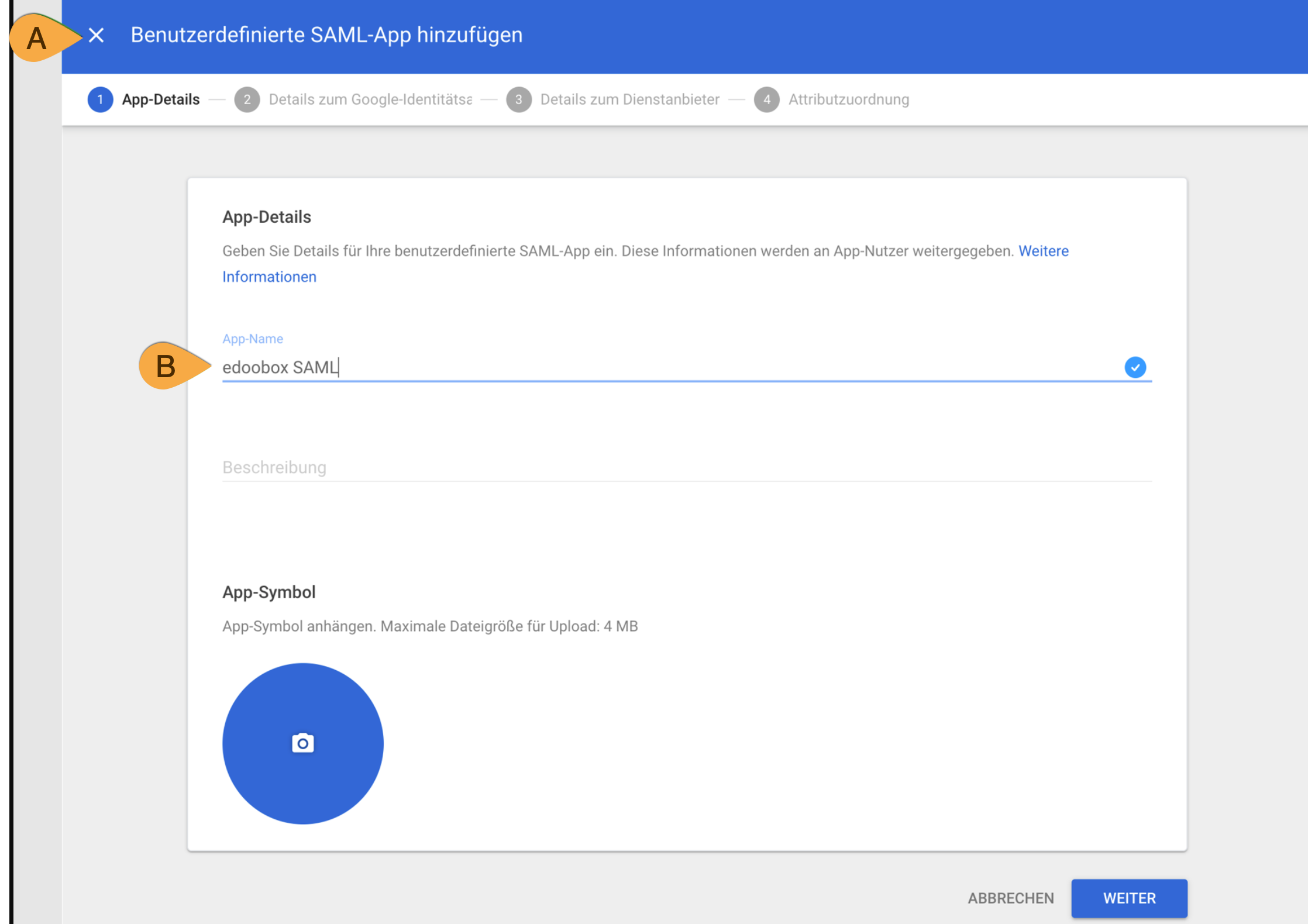Focus the App-Name text field

pos(643,367)
